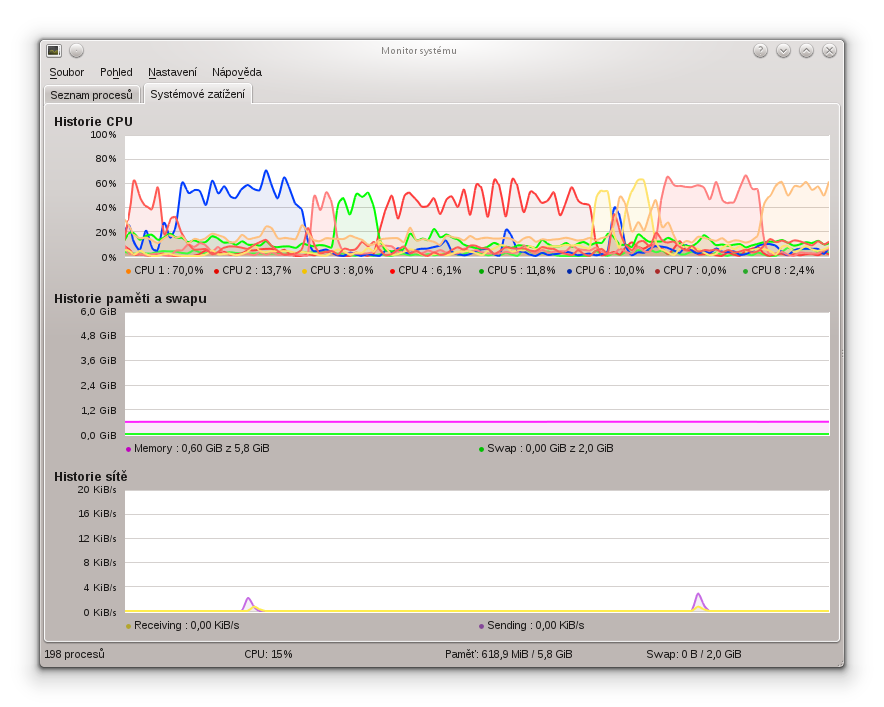The image size is (884, 707).
Task: Click the CPU 8 : 2,4% legend label
Action: click(783, 271)
